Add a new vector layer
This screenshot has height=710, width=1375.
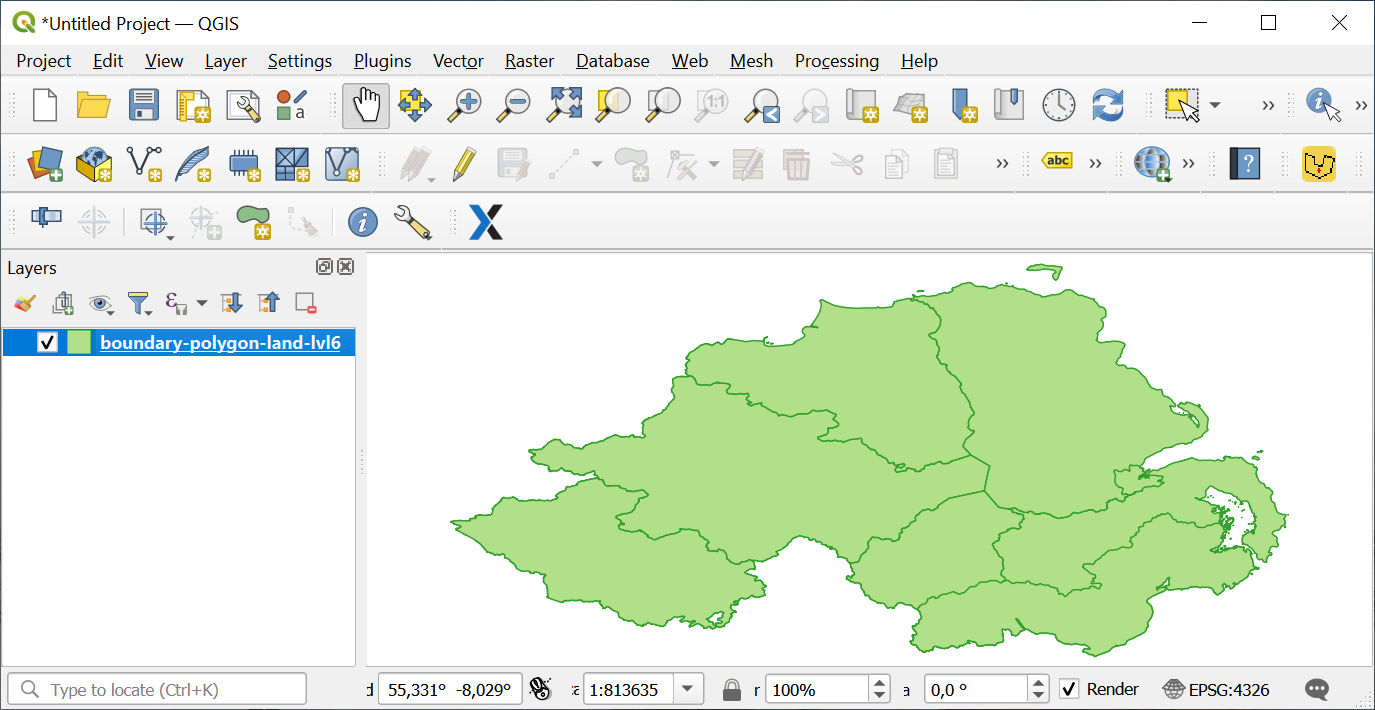pos(146,164)
